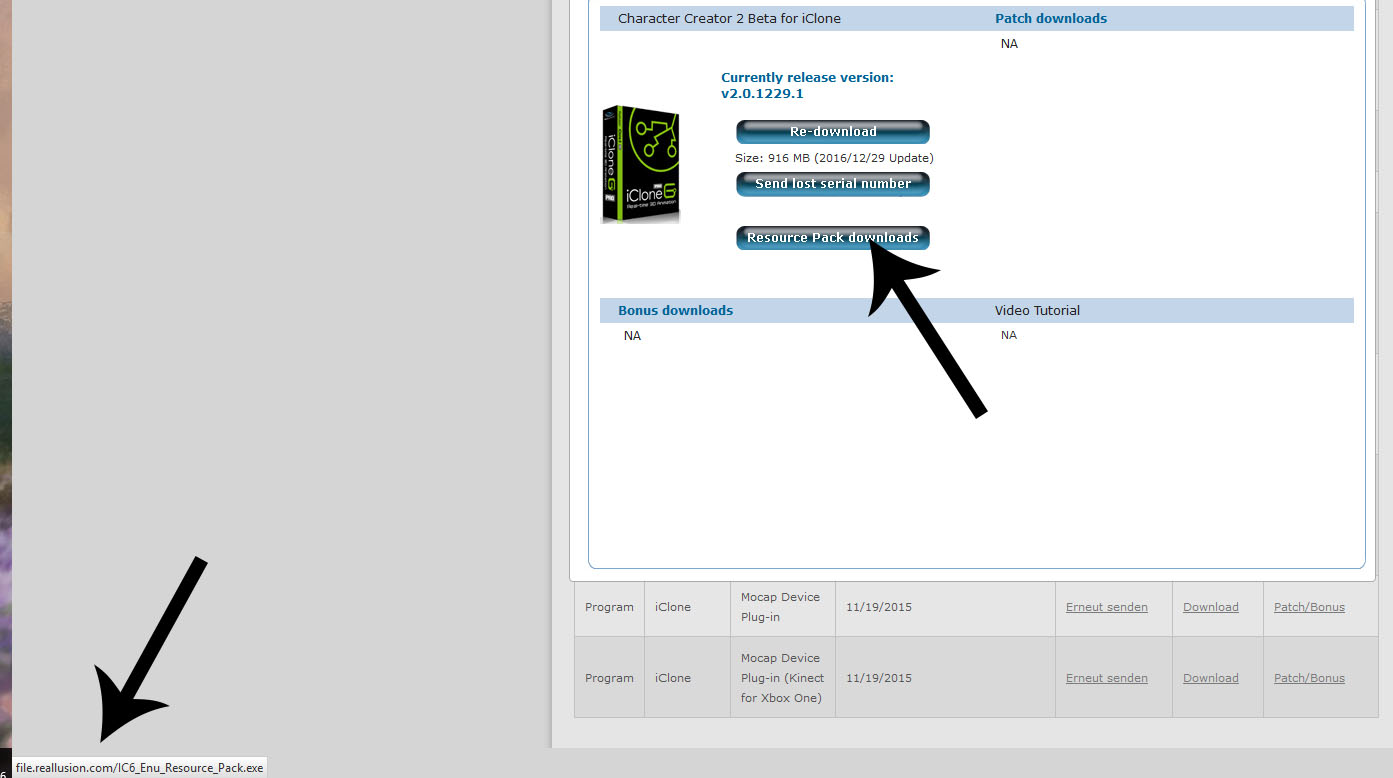
Task: Open the Patch downloads heading link
Action: pyautogui.click(x=1051, y=18)
